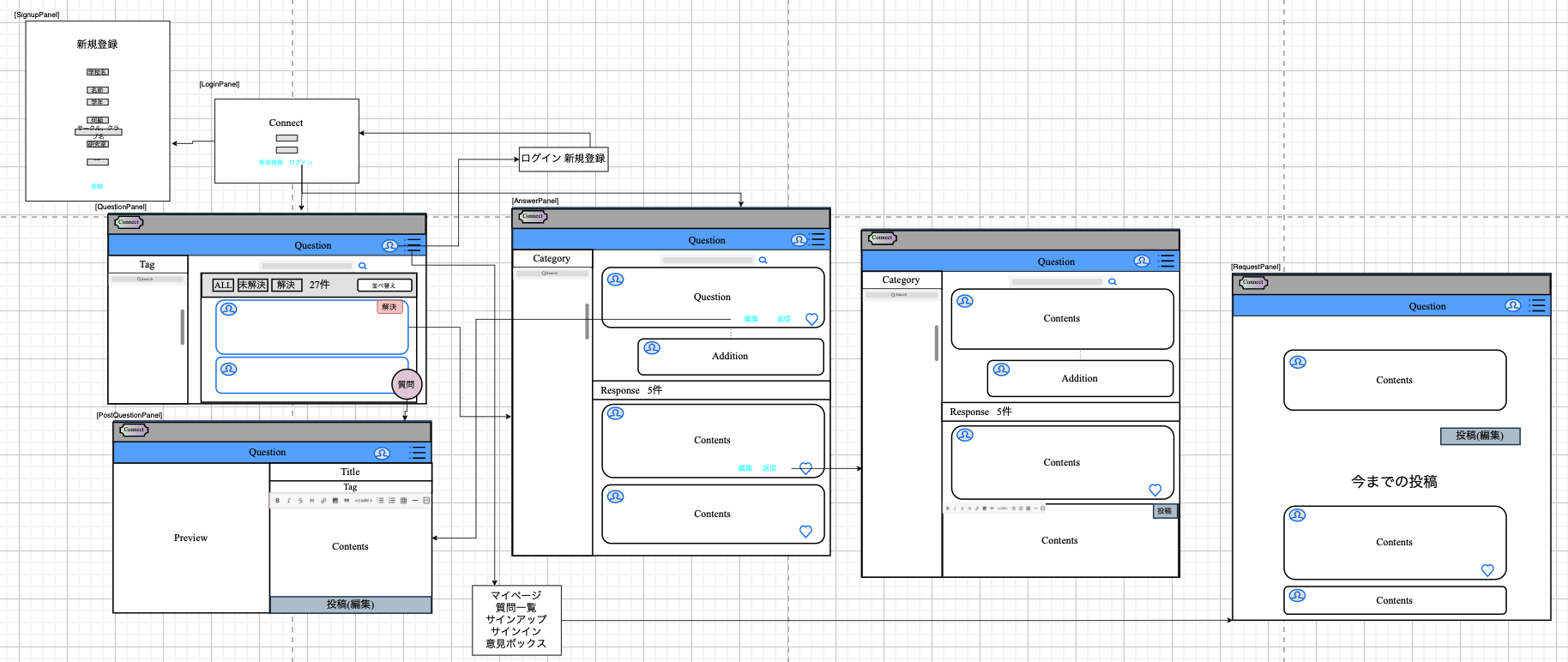This screenshot has width=1568, height=662.
Task: Click the 学校名 field in SignupPanel
Action: click(x=98, y=72)
